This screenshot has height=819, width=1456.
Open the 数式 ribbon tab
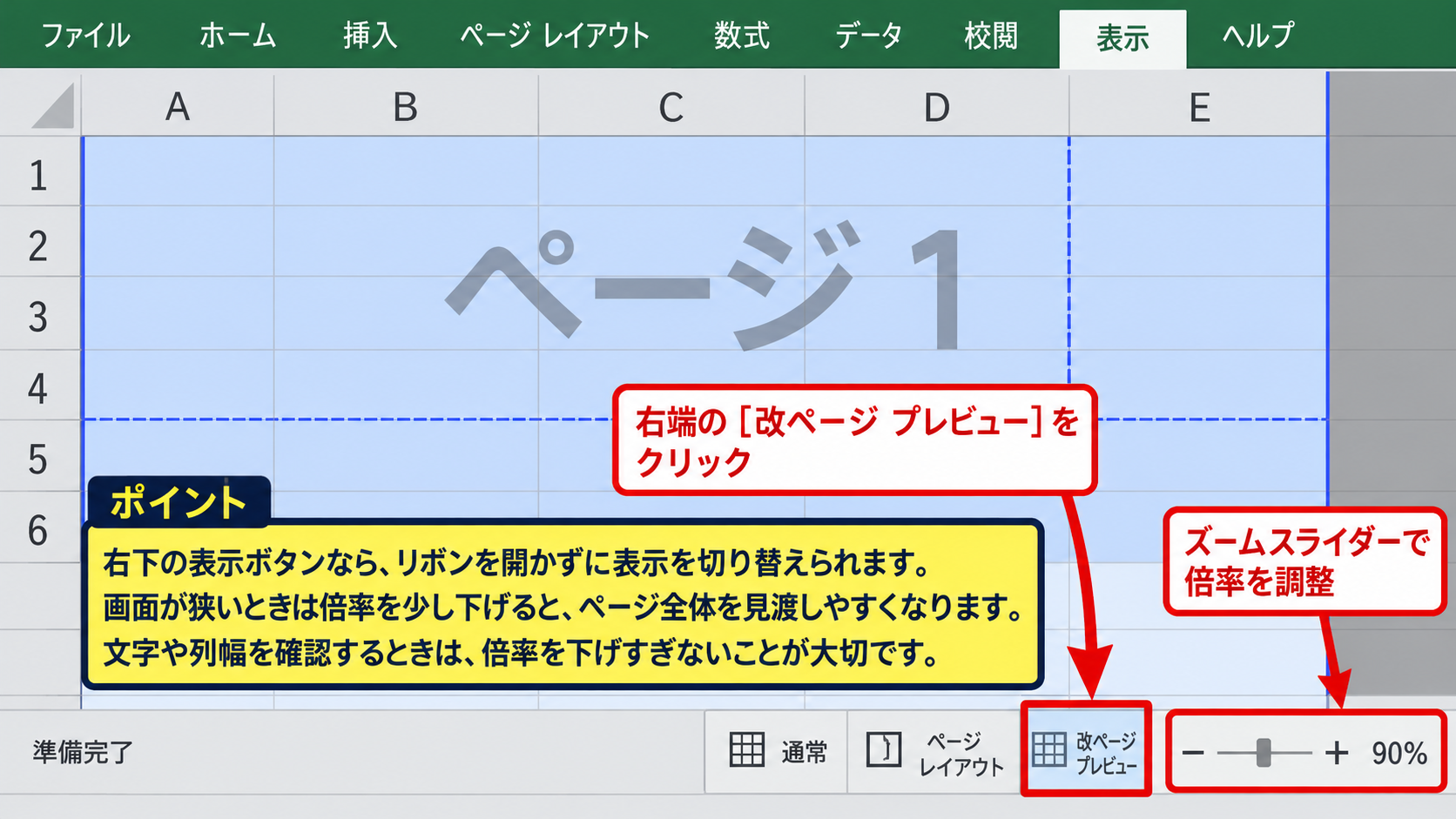742,36
